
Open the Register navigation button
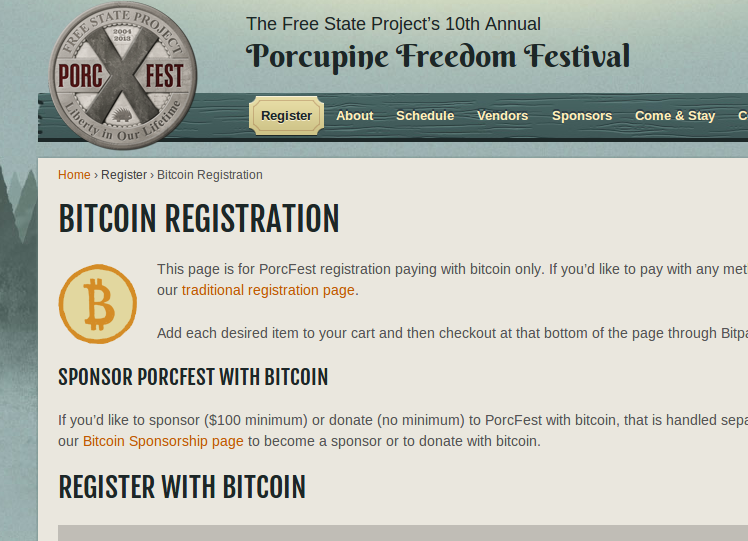[x=286, y=115]
